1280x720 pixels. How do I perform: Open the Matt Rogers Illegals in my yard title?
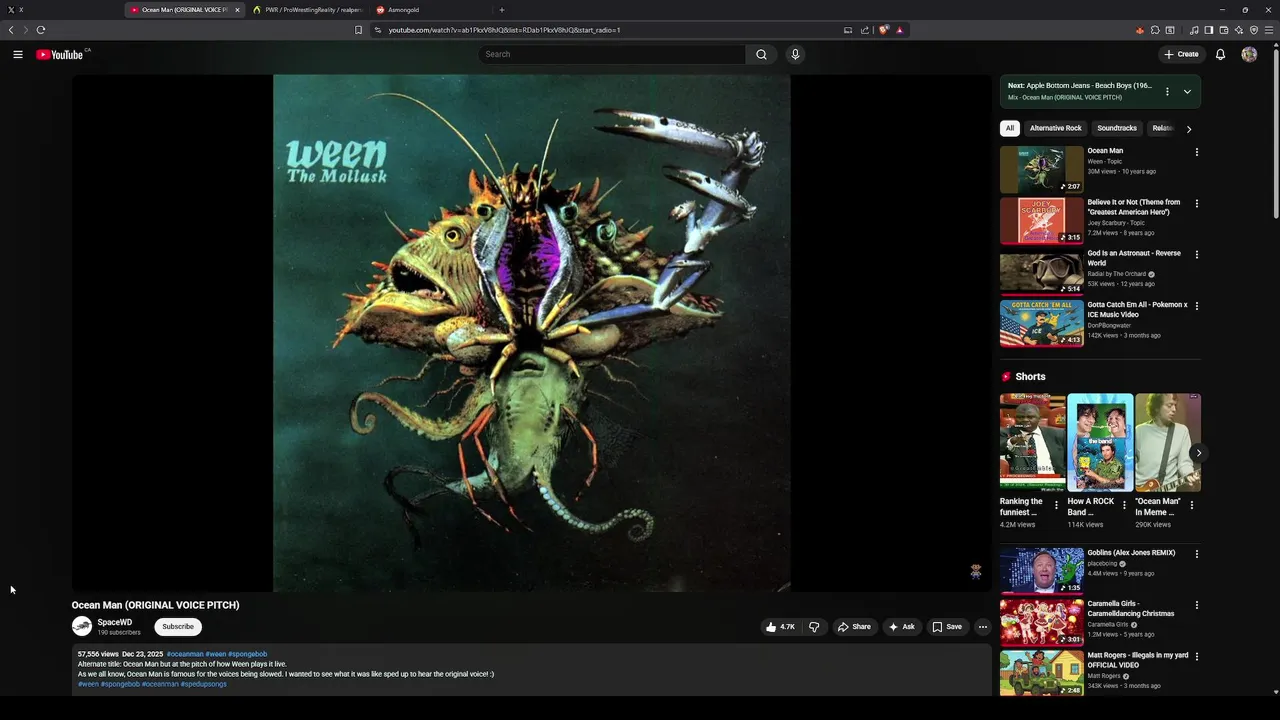click(x=1138, y=660)
